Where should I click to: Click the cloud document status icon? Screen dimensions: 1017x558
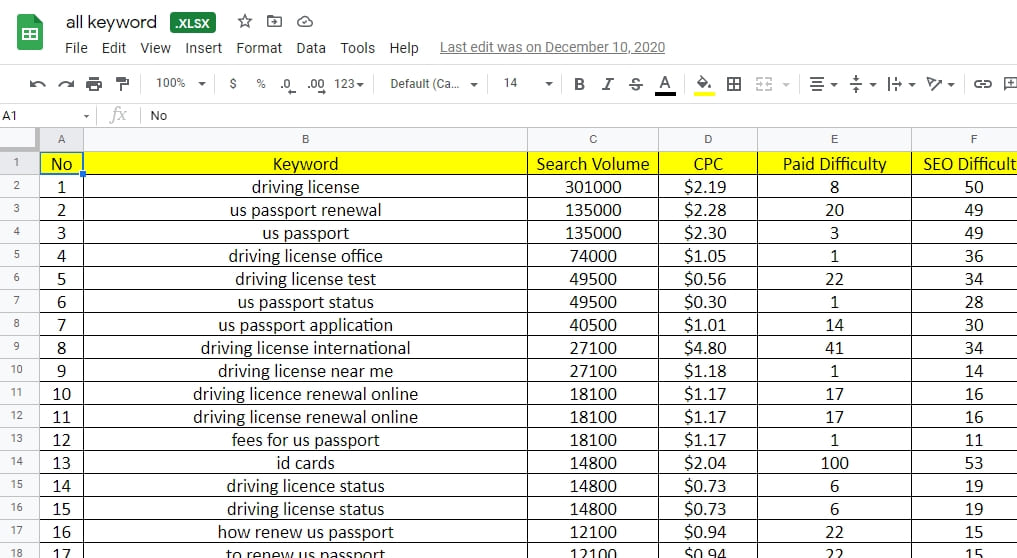point(306,21)
